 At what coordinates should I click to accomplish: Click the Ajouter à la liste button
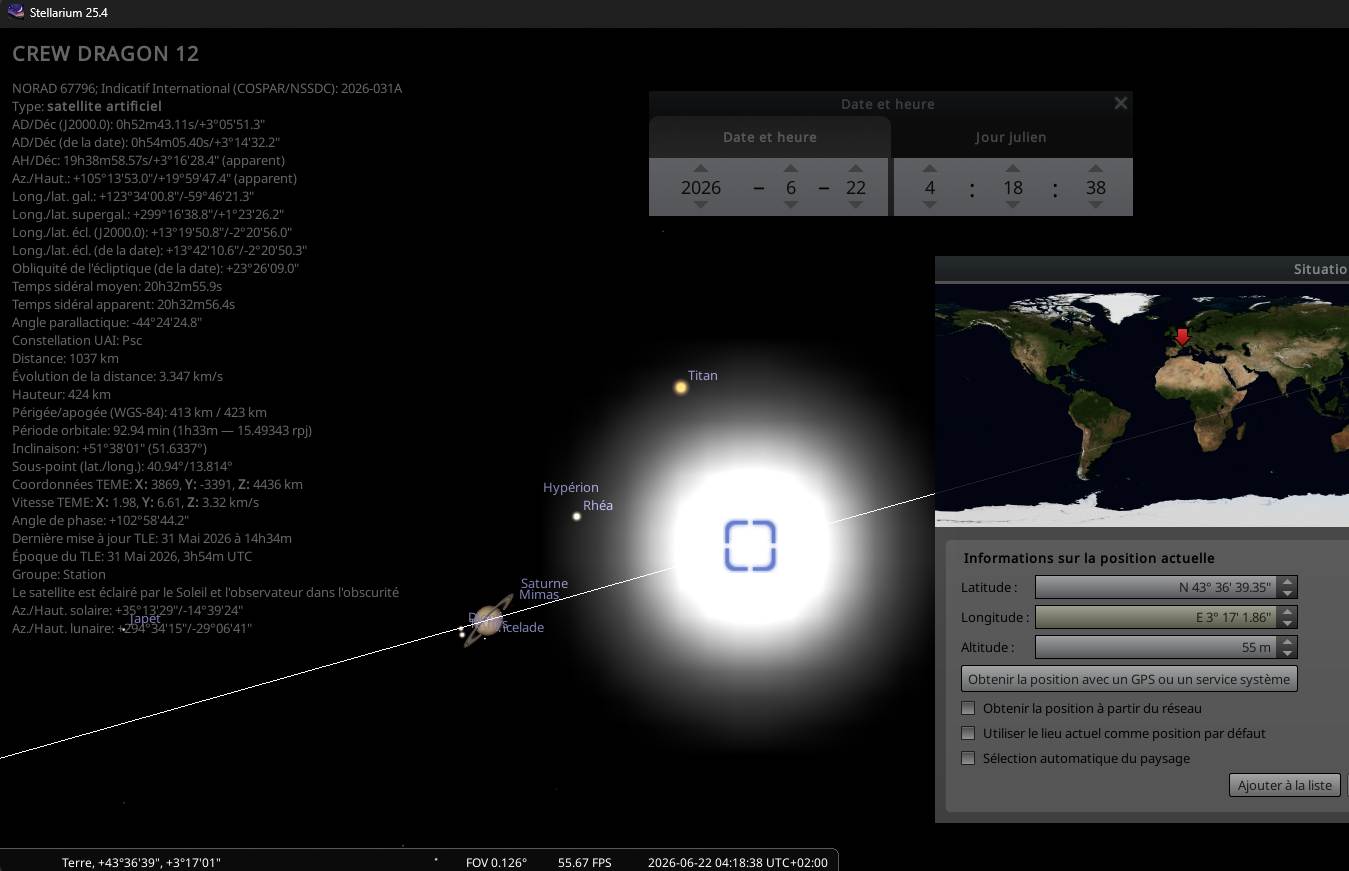pos(1285,785)
